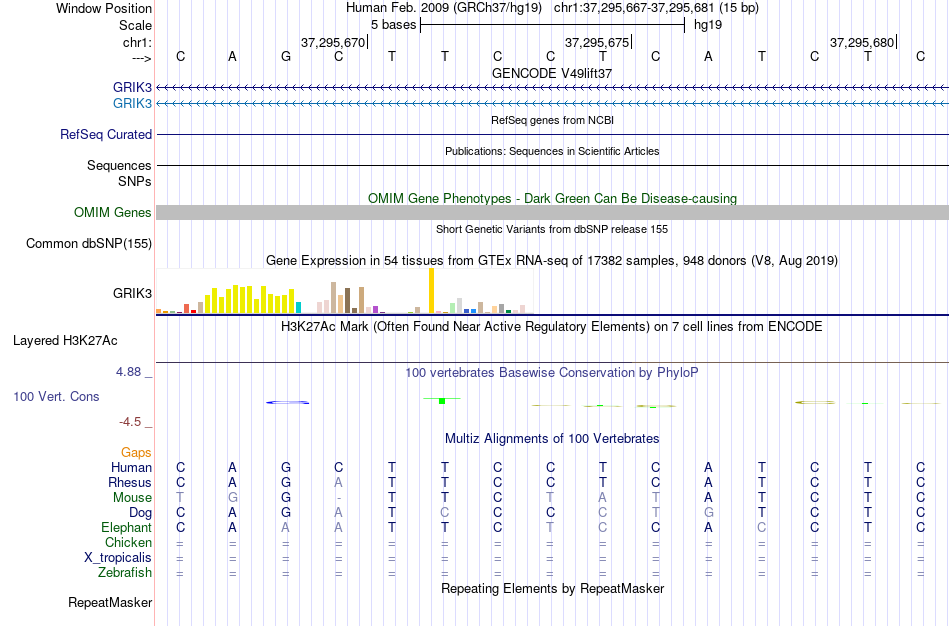Click the tallest yellow GTEx expression bar

(x=431, y=290)
